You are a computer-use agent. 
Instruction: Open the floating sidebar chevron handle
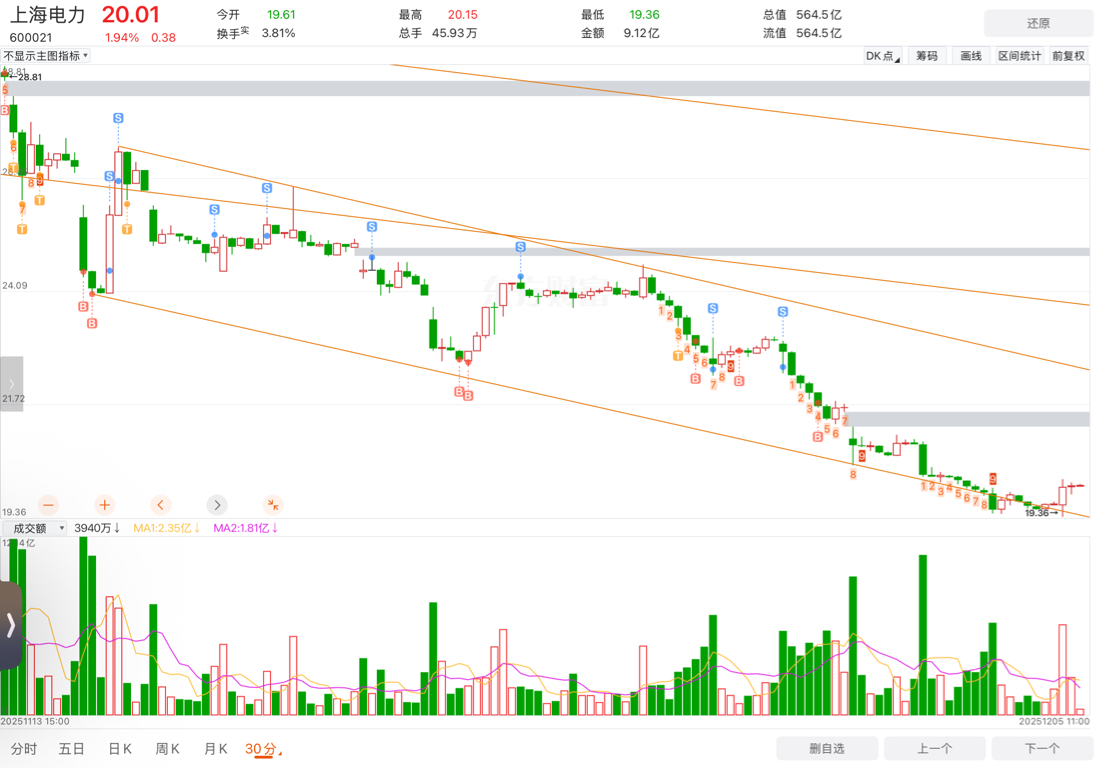pos(11,625)
